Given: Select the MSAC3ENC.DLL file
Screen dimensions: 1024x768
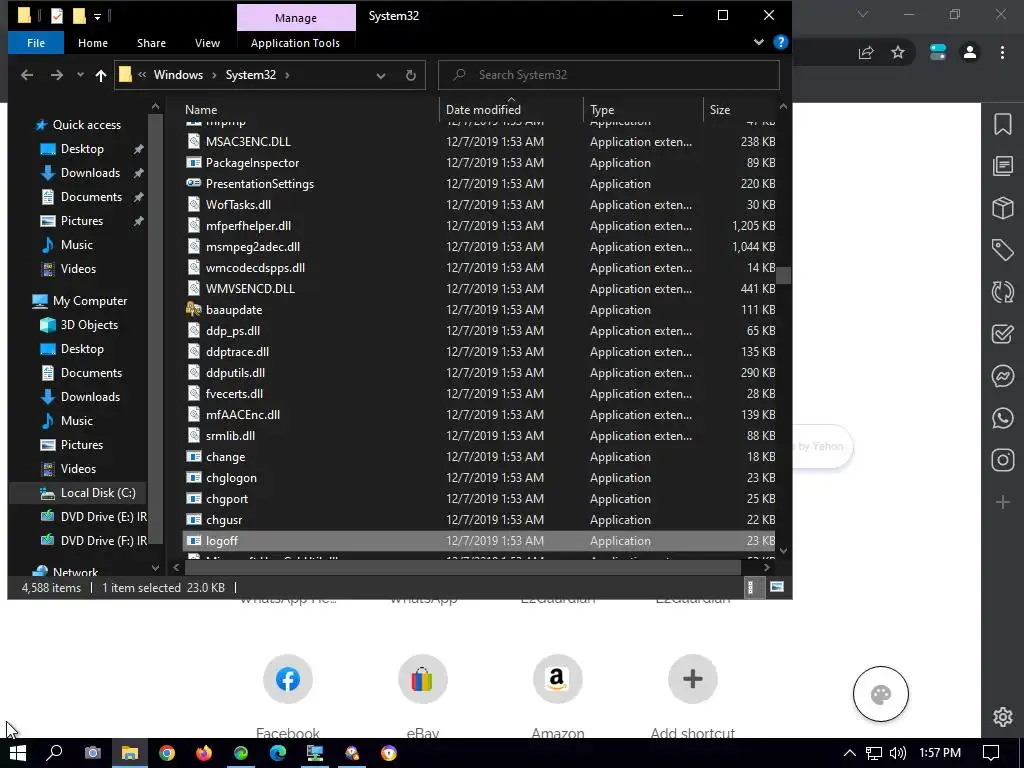Looking at the screenshot, I should 248,142.
